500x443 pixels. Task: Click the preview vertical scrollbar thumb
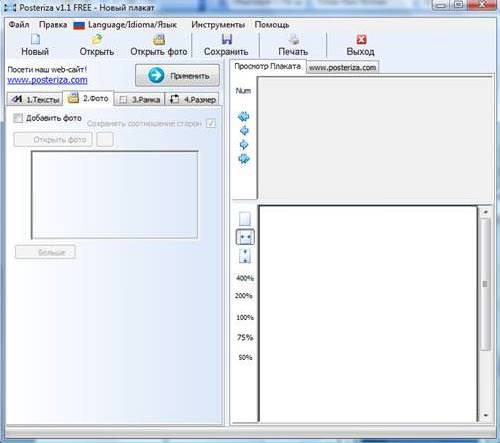485,284
